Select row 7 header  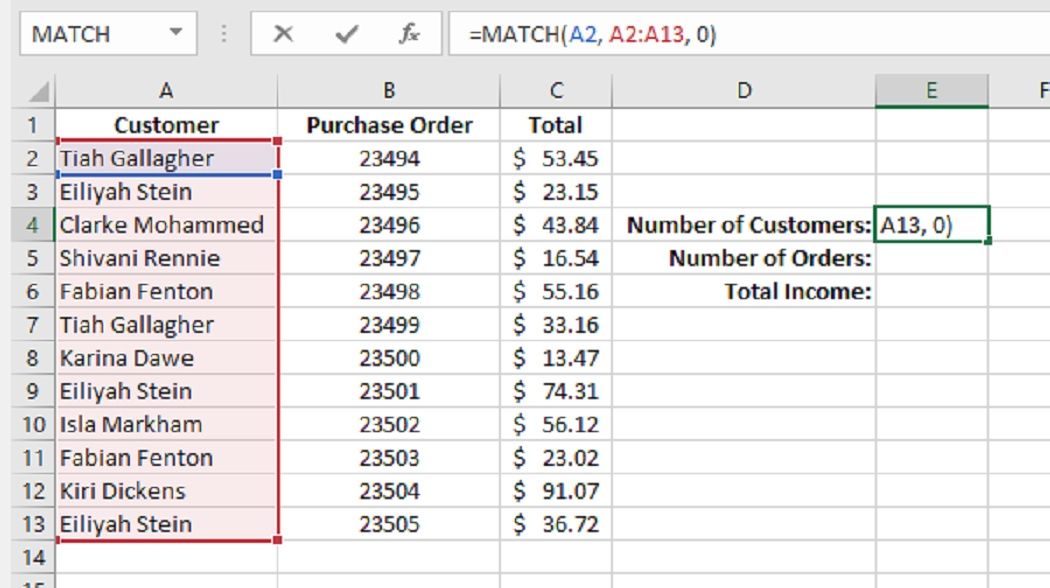pos(33,325)
